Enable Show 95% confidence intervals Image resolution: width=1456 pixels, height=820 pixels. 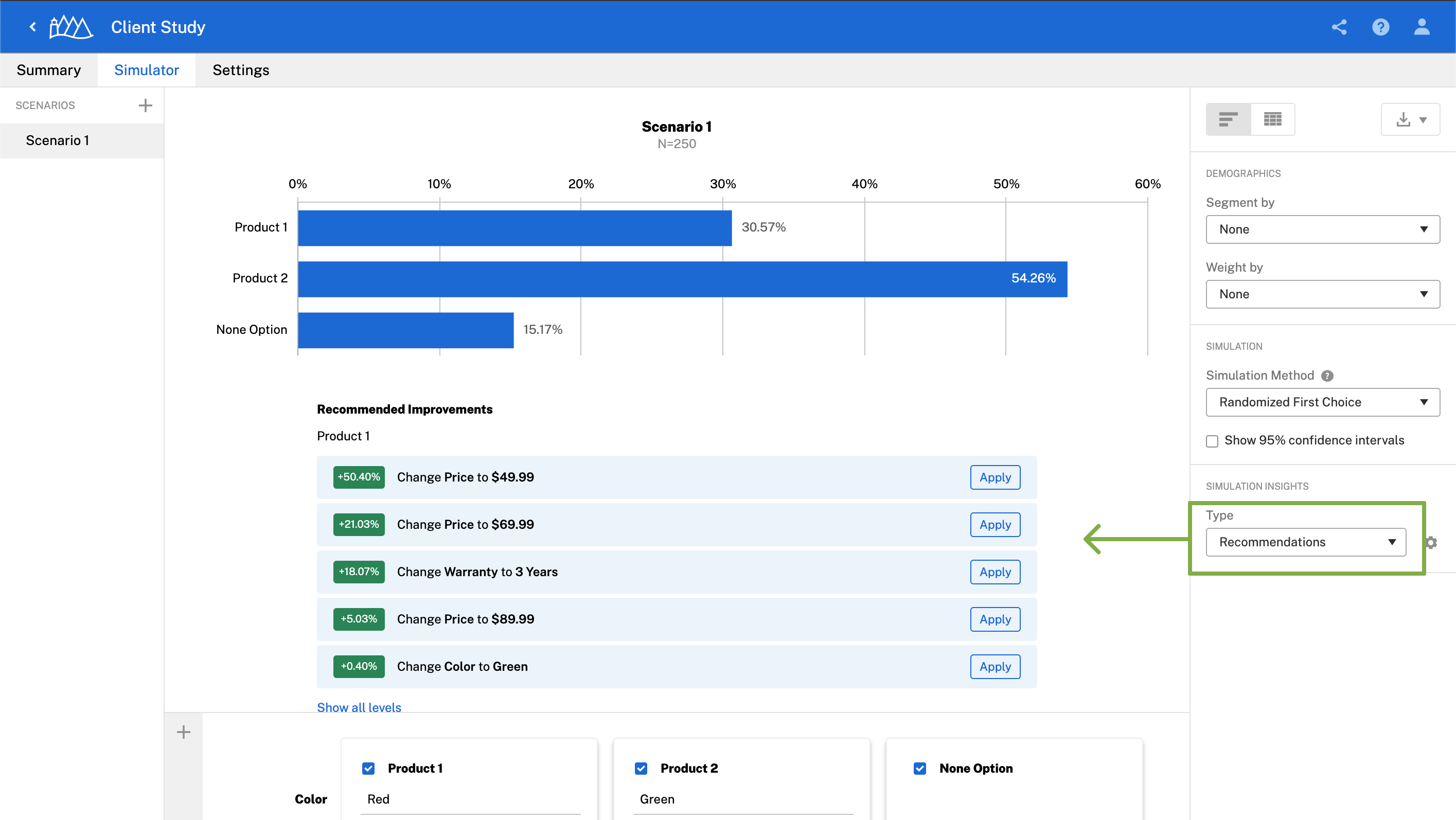tap(1212, 441)
